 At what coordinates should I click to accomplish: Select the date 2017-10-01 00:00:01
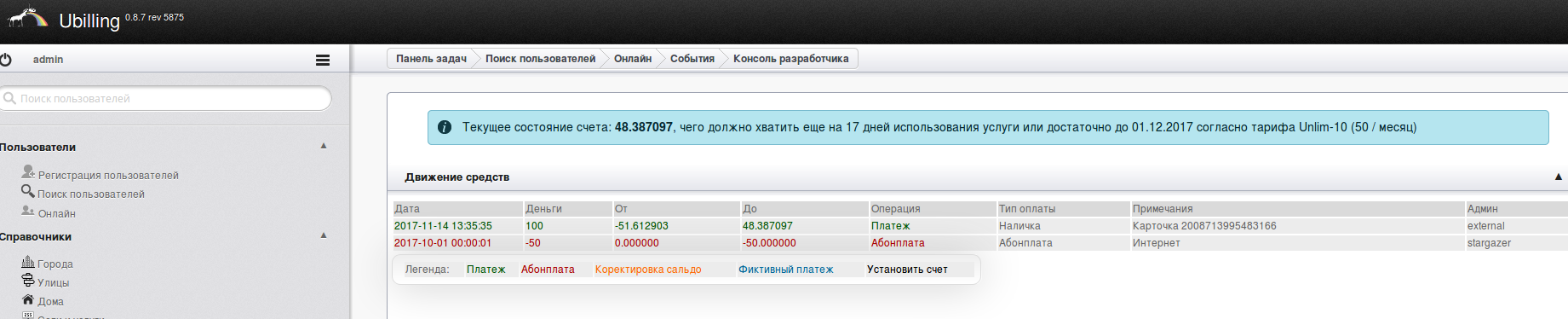coord(443,243)
